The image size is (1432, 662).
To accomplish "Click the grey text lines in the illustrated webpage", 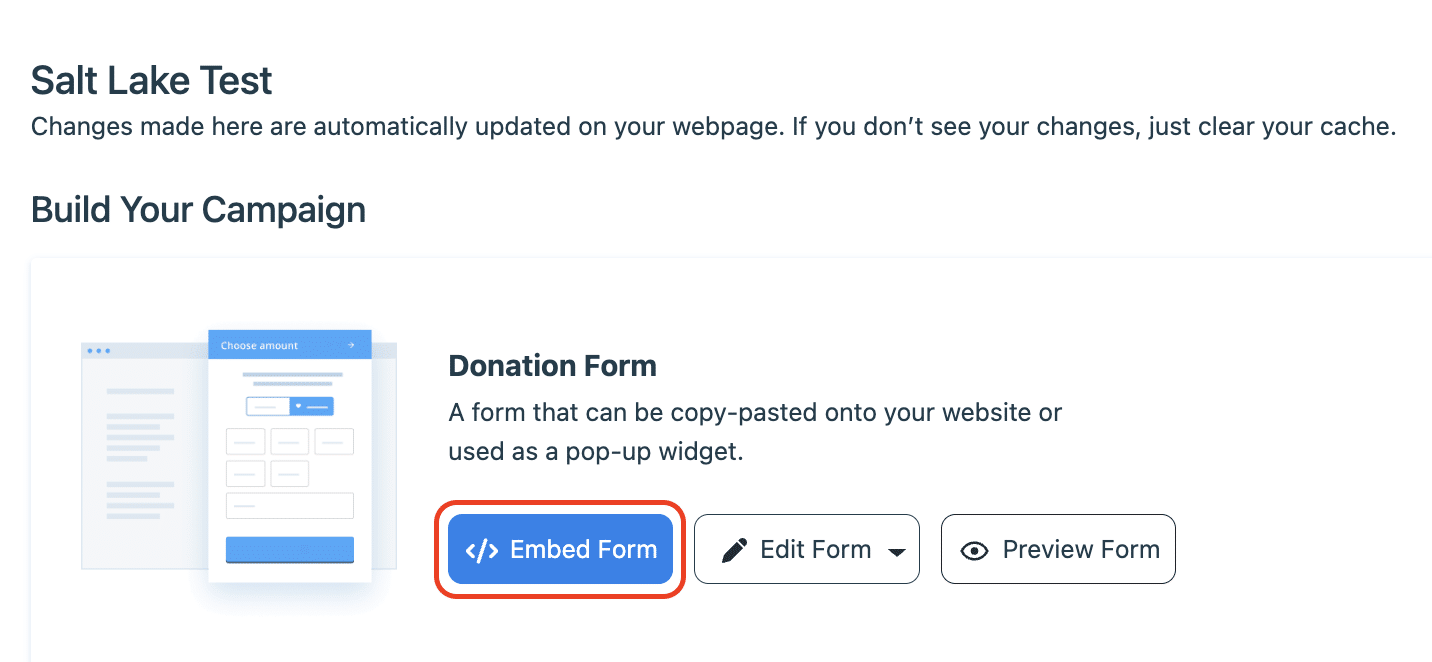I will click(140, 430).
